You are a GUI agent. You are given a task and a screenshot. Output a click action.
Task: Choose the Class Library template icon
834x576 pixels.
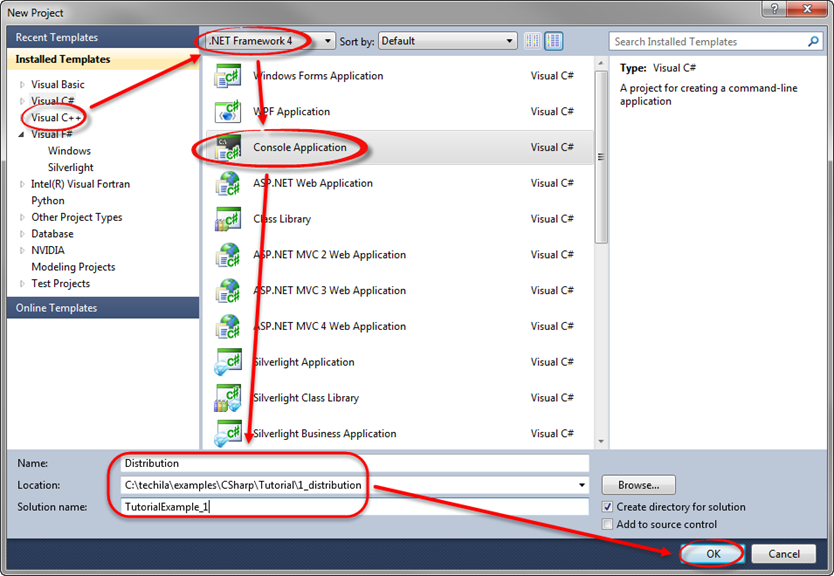tap(227, 219)
